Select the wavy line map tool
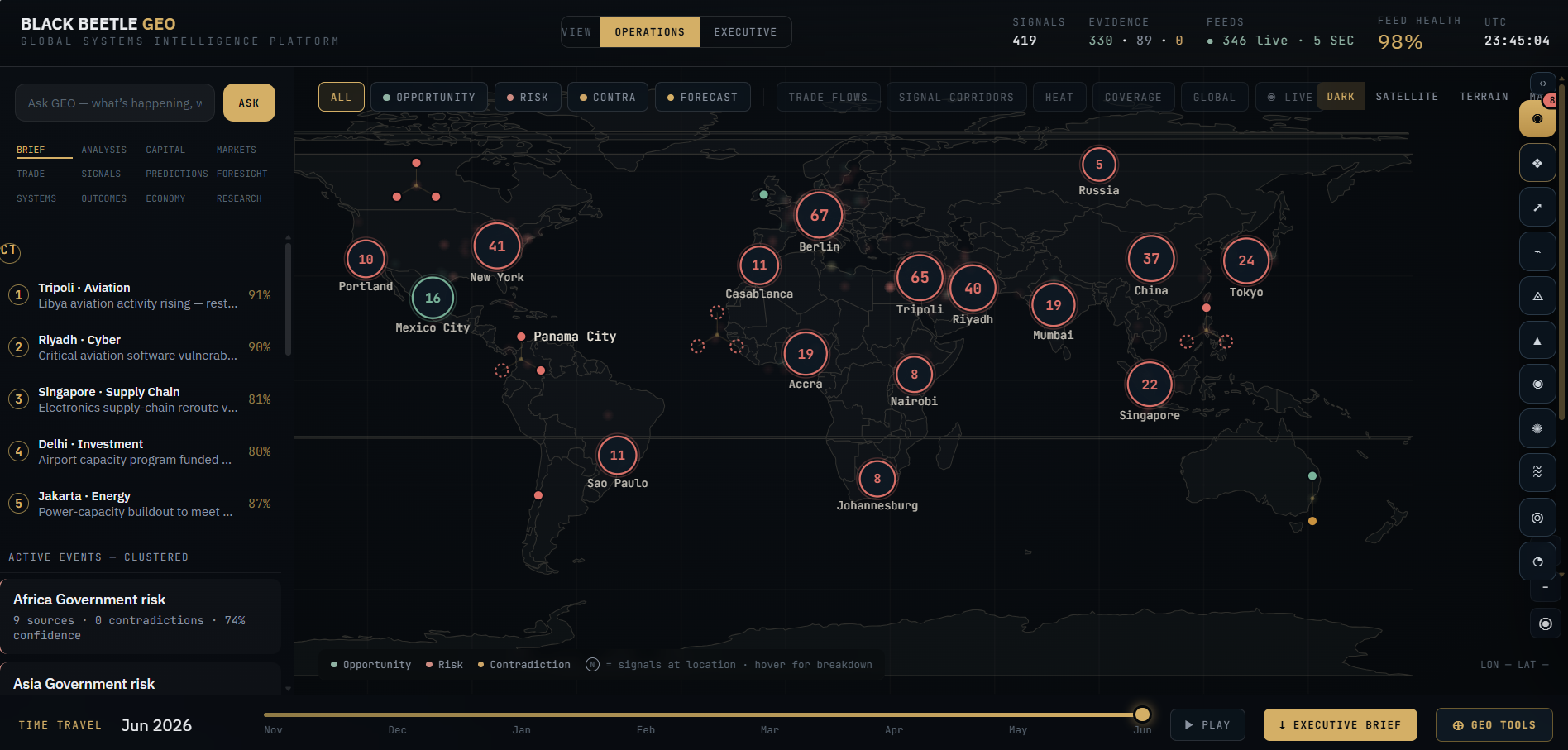The width and height of the screenshot is (1568, 750). tap(1537, 252)
